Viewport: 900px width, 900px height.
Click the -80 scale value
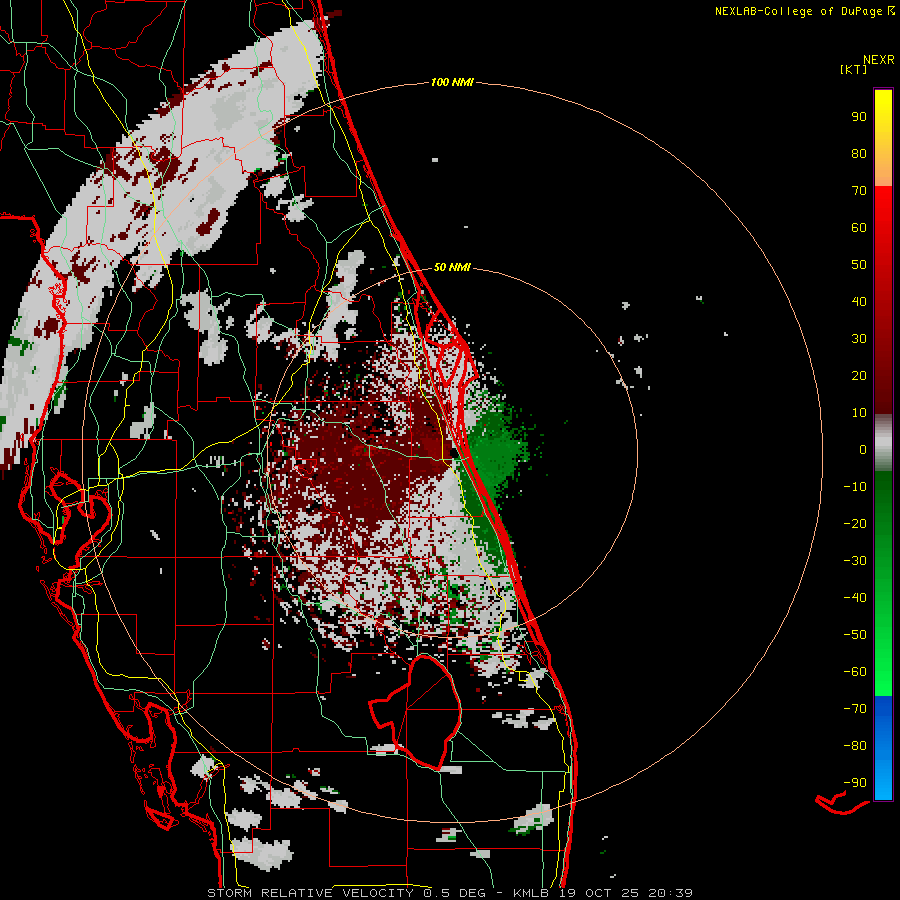[x=855, y=746]
